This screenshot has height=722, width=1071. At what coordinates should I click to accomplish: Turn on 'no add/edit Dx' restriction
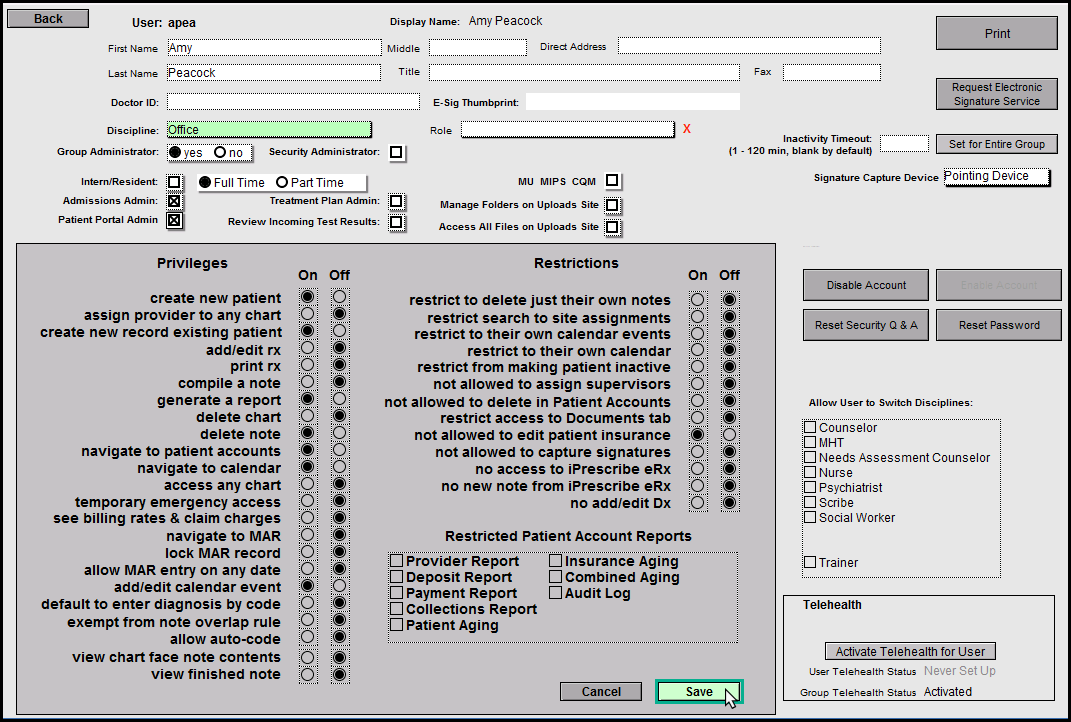[698, 502]
